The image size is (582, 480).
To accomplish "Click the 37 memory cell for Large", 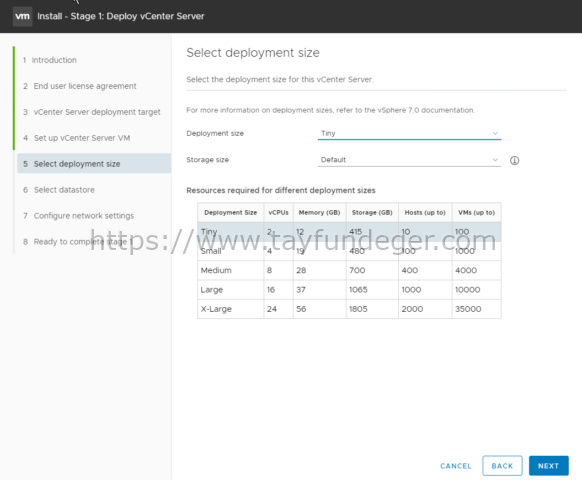I will 320,290.
